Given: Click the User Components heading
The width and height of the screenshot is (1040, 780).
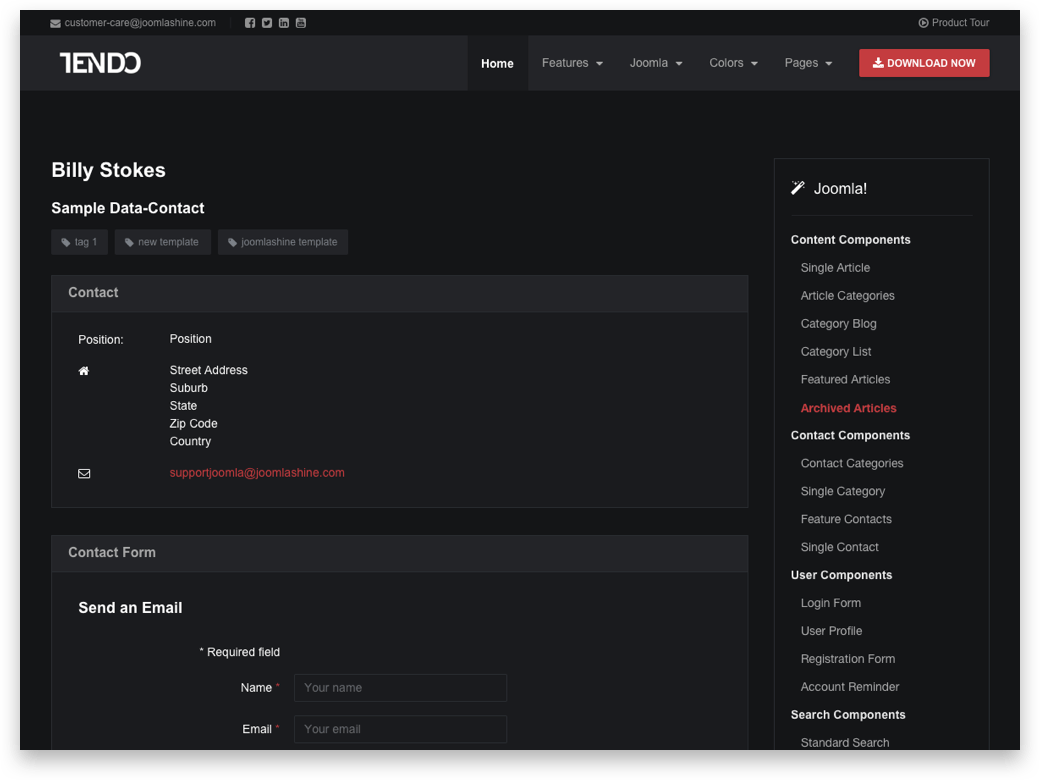Looking at the screenshot, I should [x=841, y=575].
